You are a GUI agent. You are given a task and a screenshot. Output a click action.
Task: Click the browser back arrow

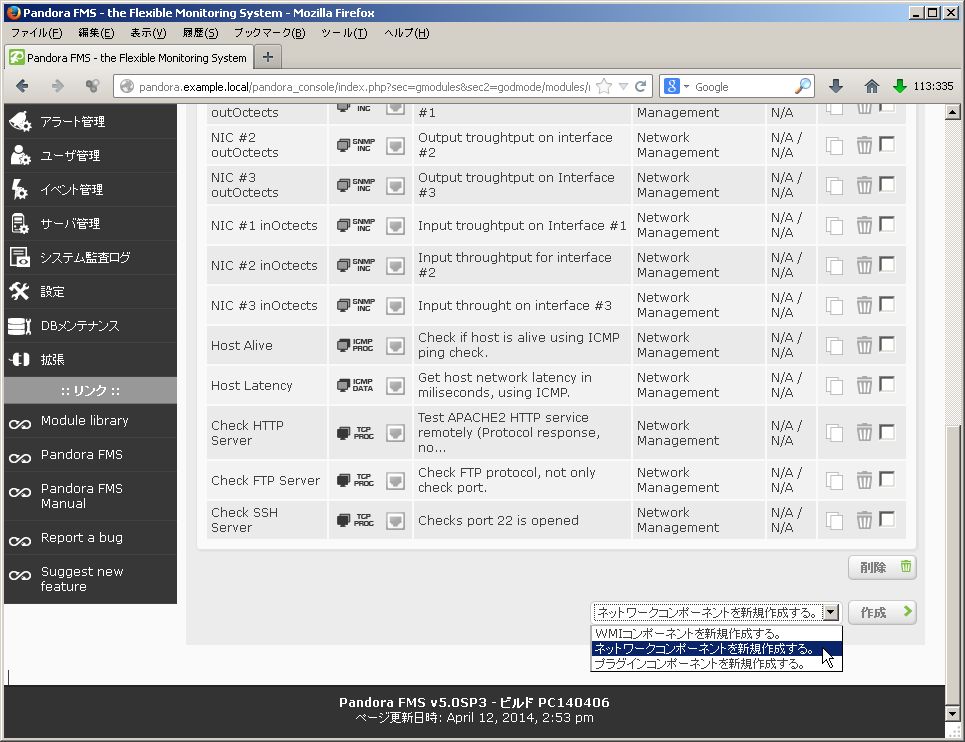click(x=22, y=86)
